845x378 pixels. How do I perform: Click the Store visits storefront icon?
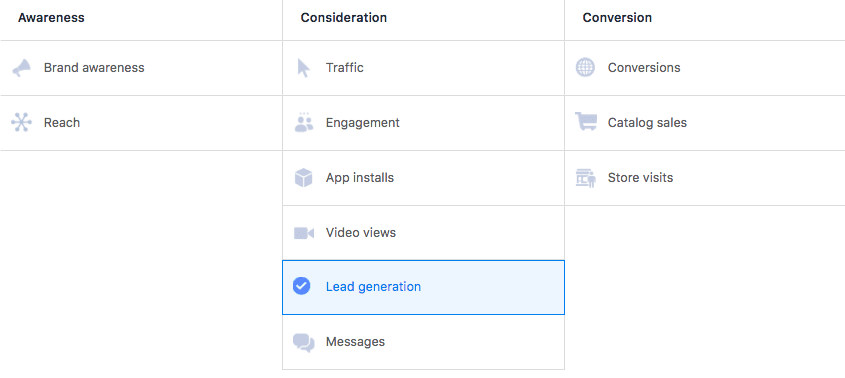click(586, 177)
